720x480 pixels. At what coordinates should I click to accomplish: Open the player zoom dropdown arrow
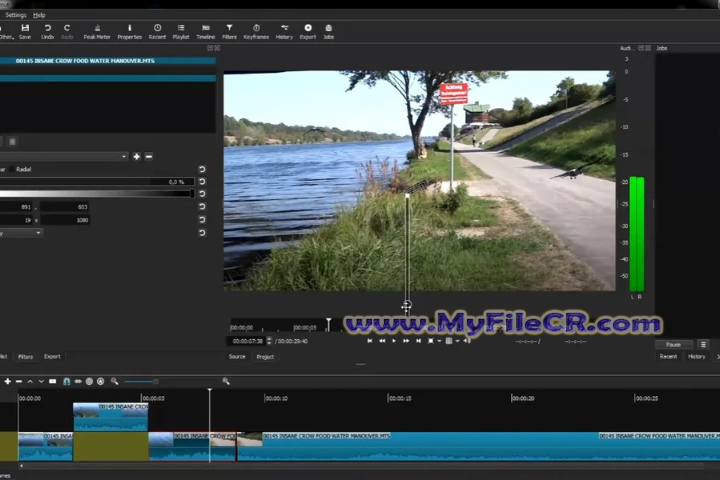click(439, 341)
